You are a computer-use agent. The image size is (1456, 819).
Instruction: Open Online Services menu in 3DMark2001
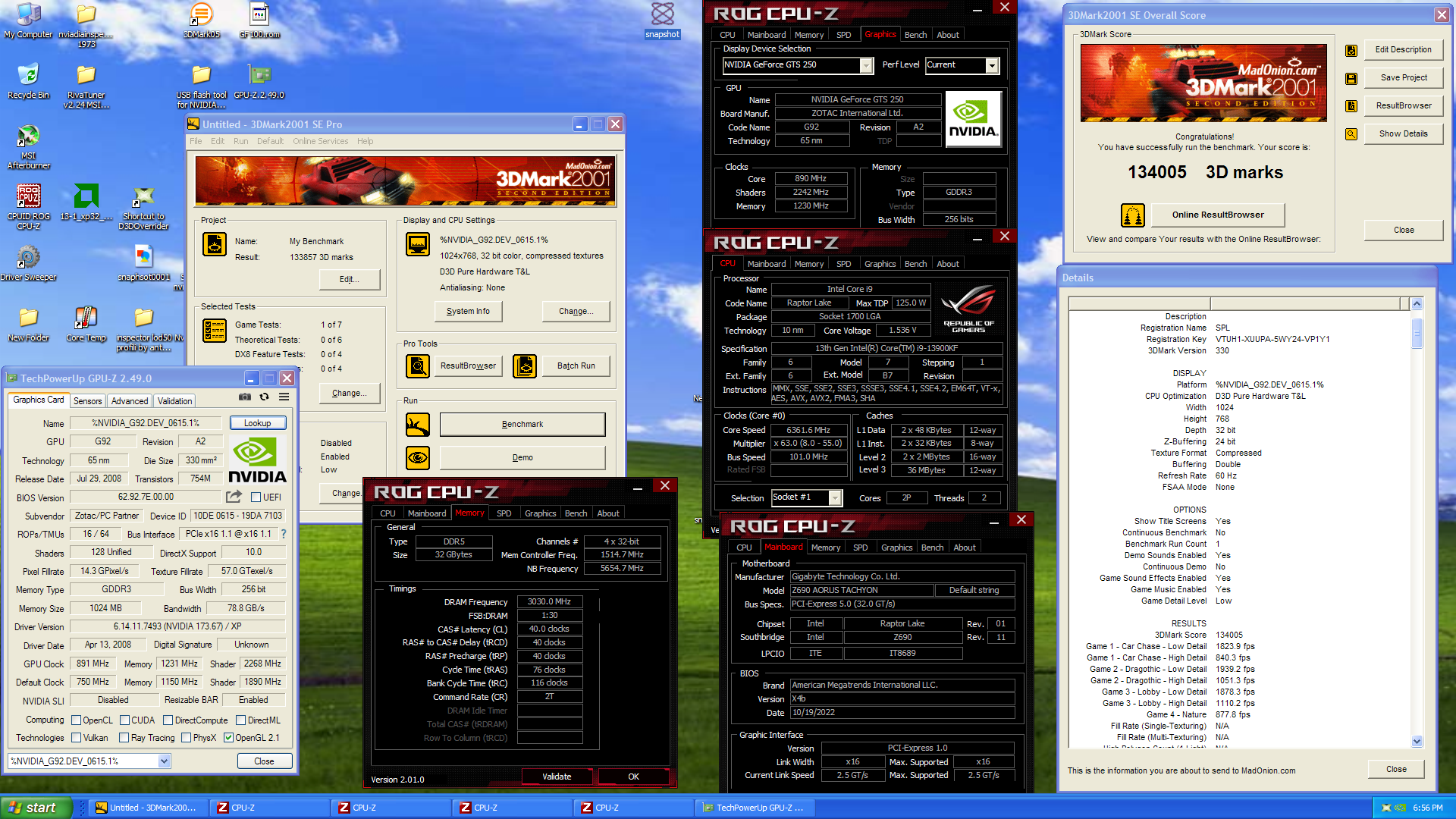[320, 141]
